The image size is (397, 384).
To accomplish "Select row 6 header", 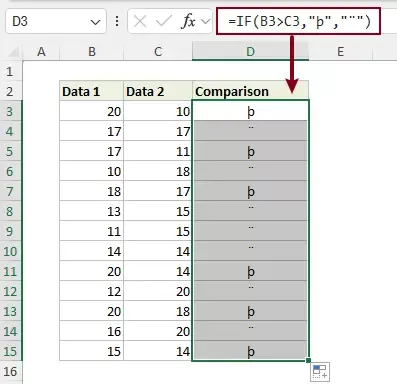I will click(x=11, y=171).
